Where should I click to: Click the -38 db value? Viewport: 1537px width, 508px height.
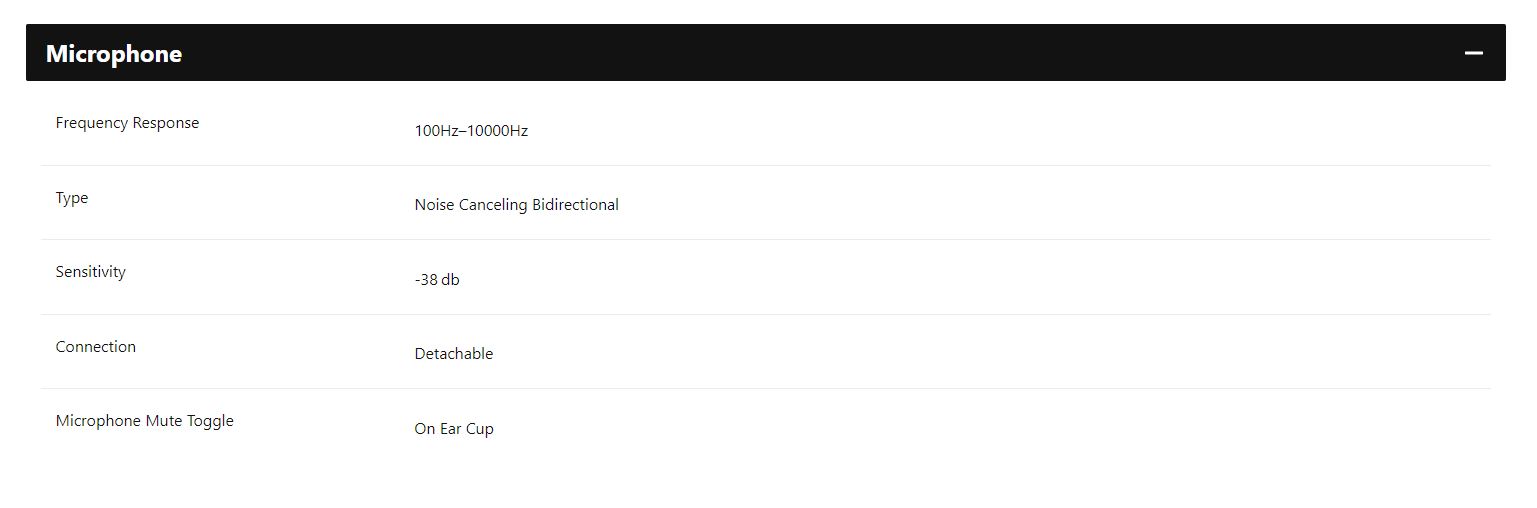[437, 280]
